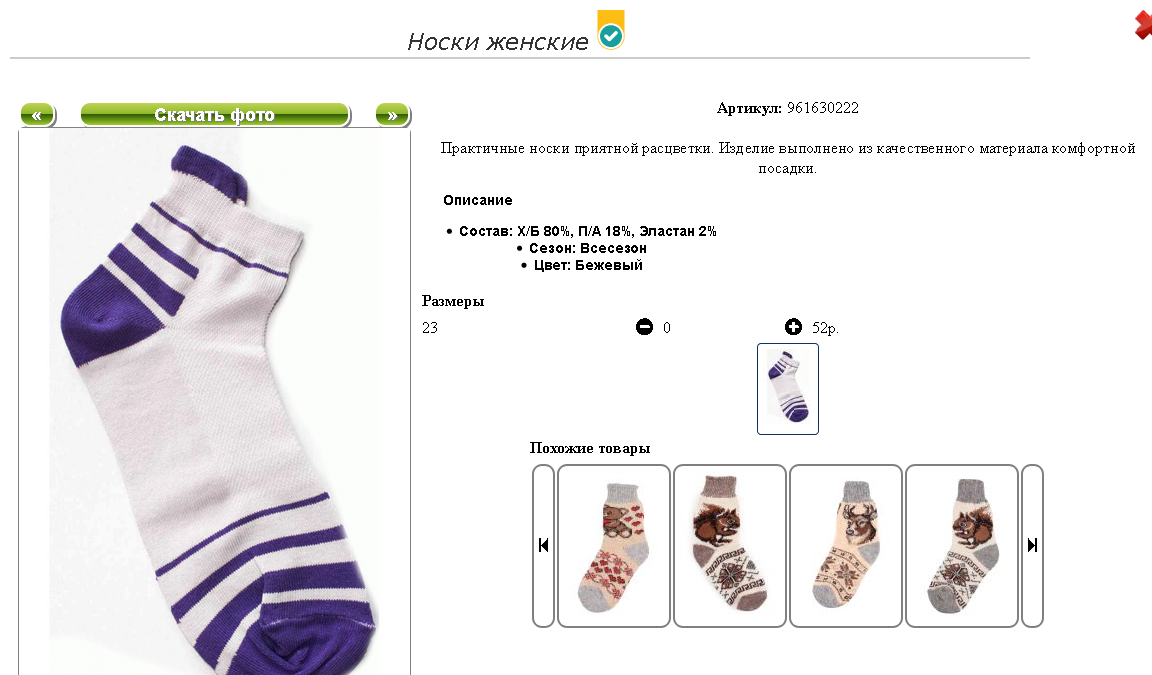Open similar product with teddy bear socks

point(614,546)
